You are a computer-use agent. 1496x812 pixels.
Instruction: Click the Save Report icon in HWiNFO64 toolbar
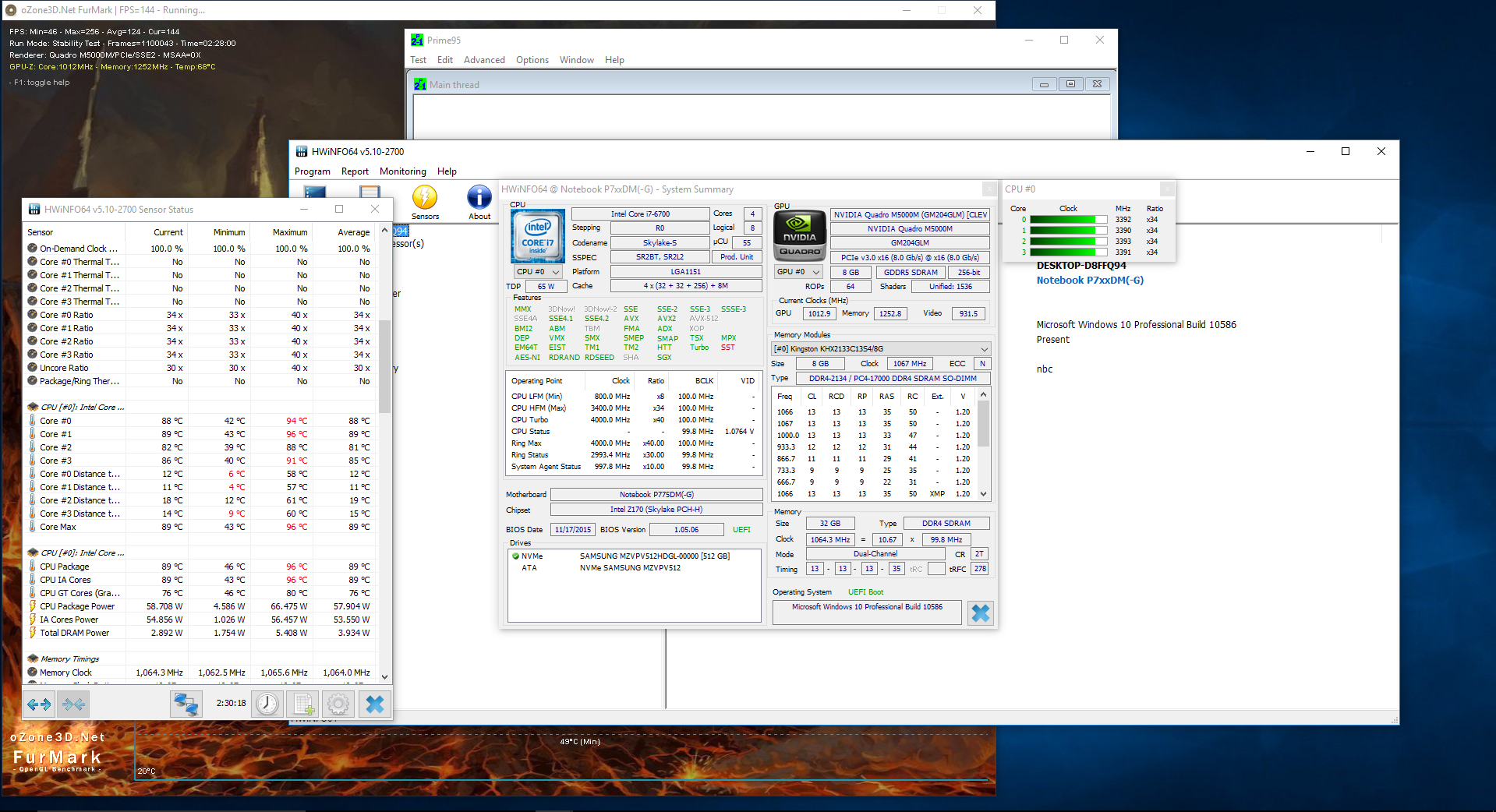tap(370, 192)
